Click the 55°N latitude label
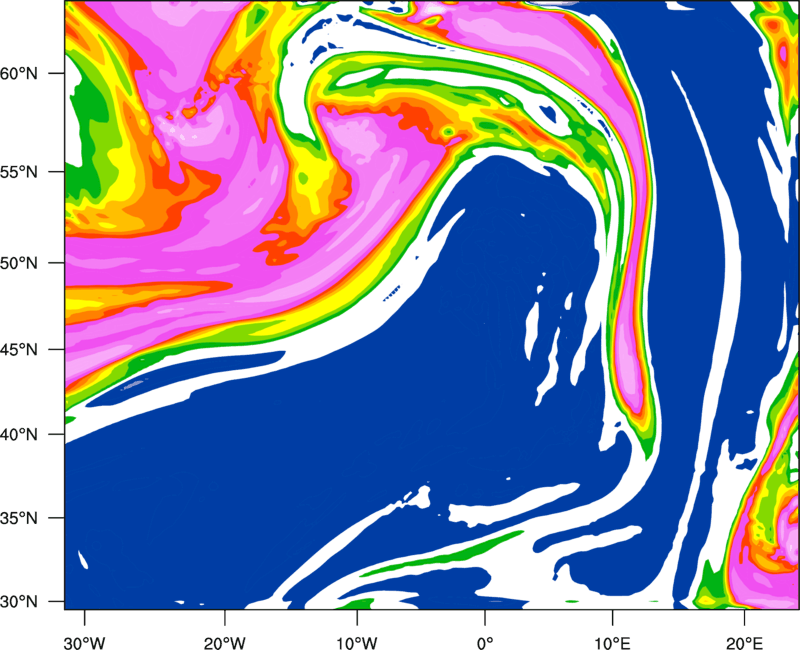Image resolution: width=800 pixels, height=650 pixels. coord(19,172)
